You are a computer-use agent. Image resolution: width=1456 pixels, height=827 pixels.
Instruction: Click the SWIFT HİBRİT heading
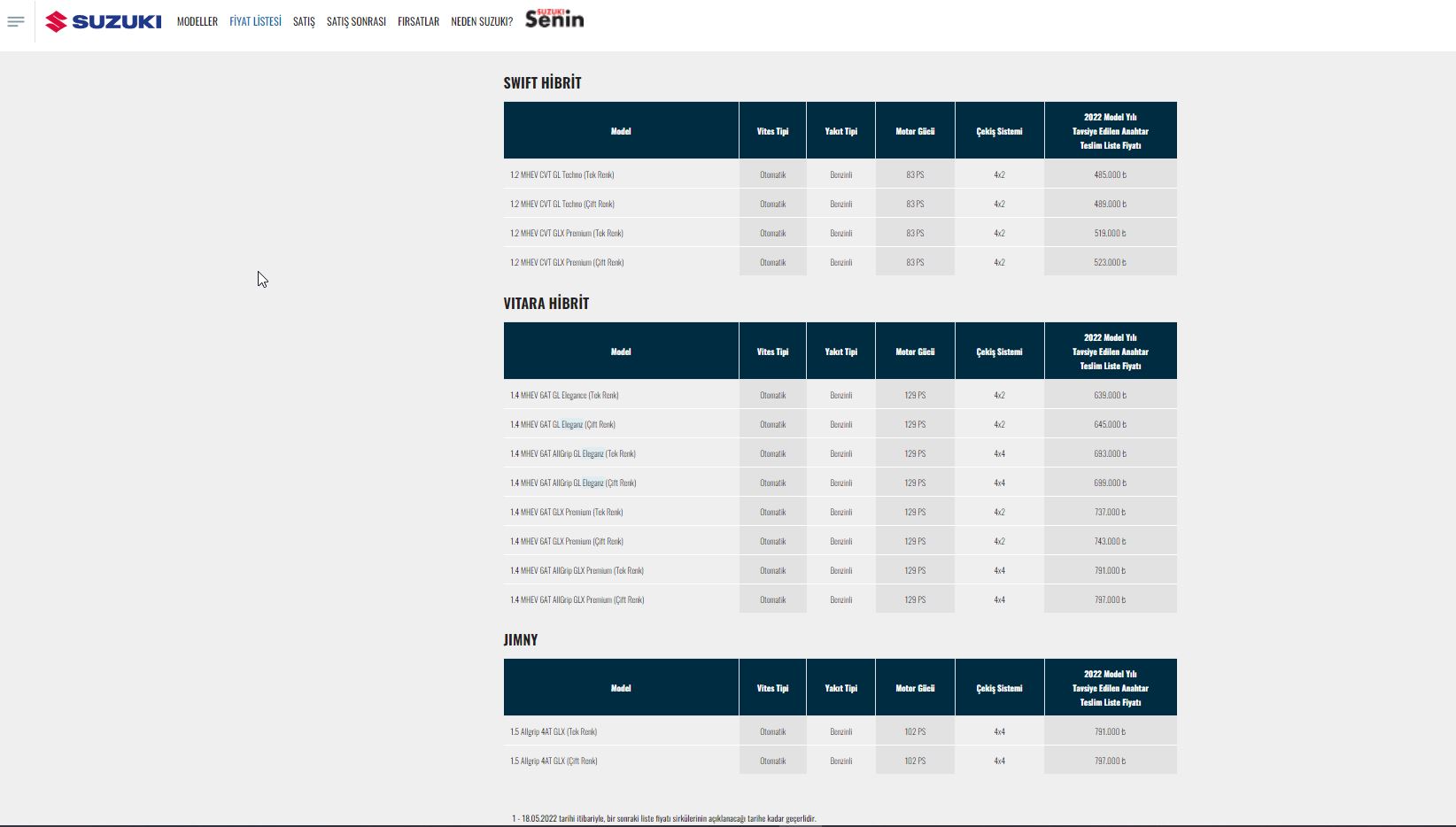pos(542,82)
